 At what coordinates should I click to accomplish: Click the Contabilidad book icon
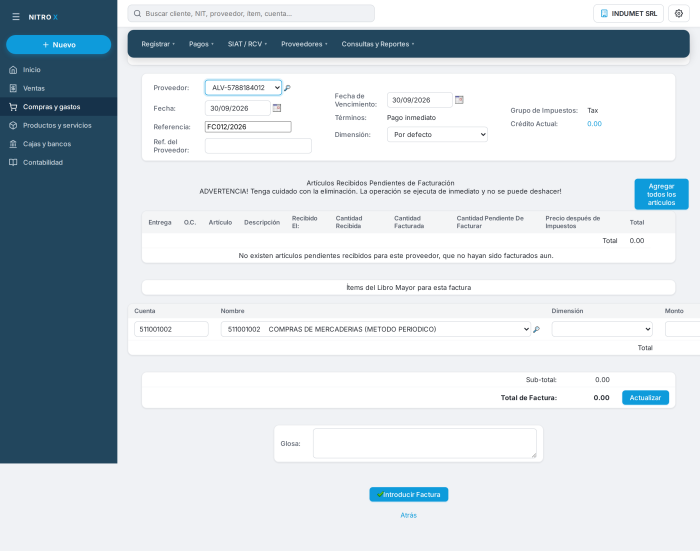pyautogui.click(x=13, y=163)
